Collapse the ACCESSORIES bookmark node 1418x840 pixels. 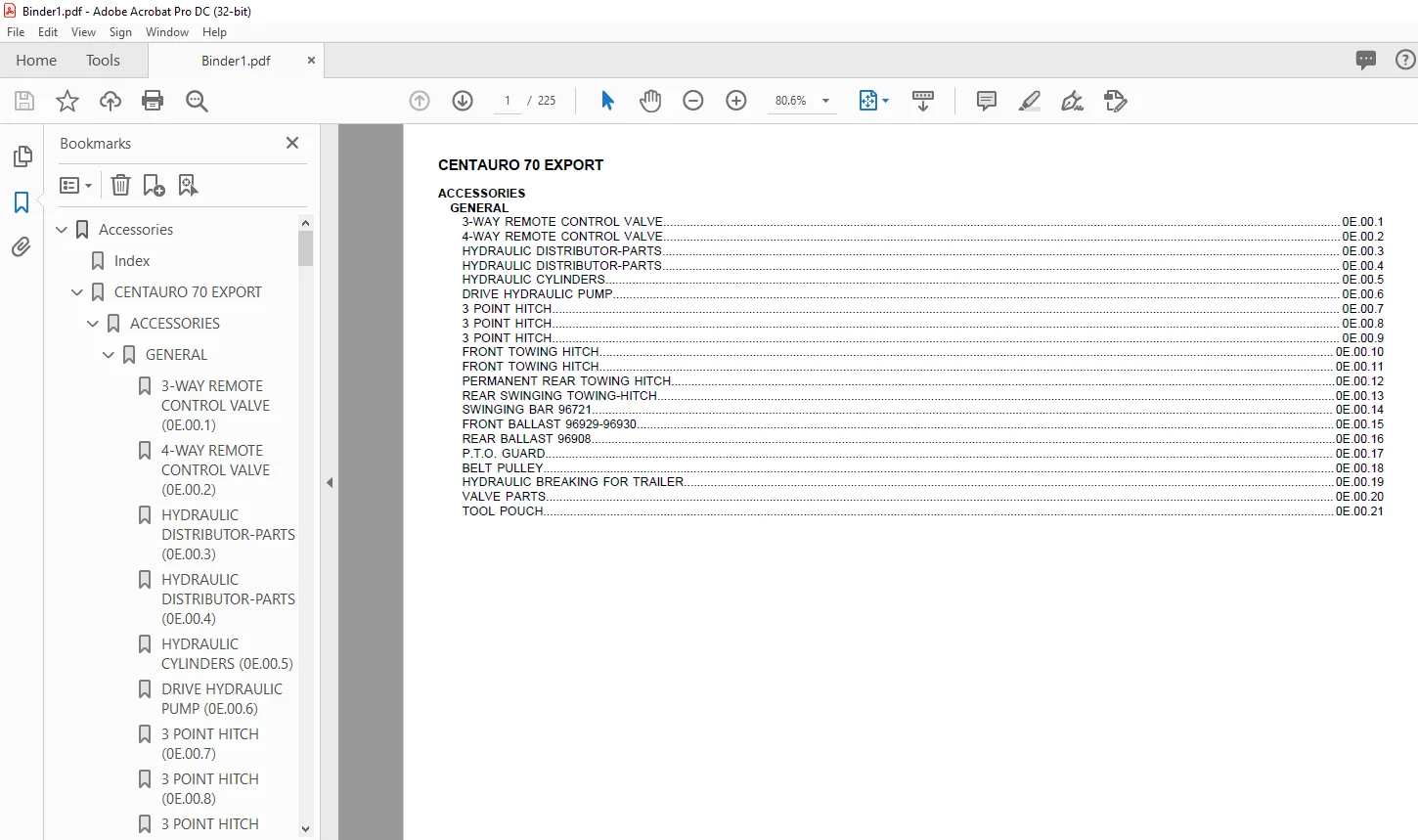(x=93, y=324)
